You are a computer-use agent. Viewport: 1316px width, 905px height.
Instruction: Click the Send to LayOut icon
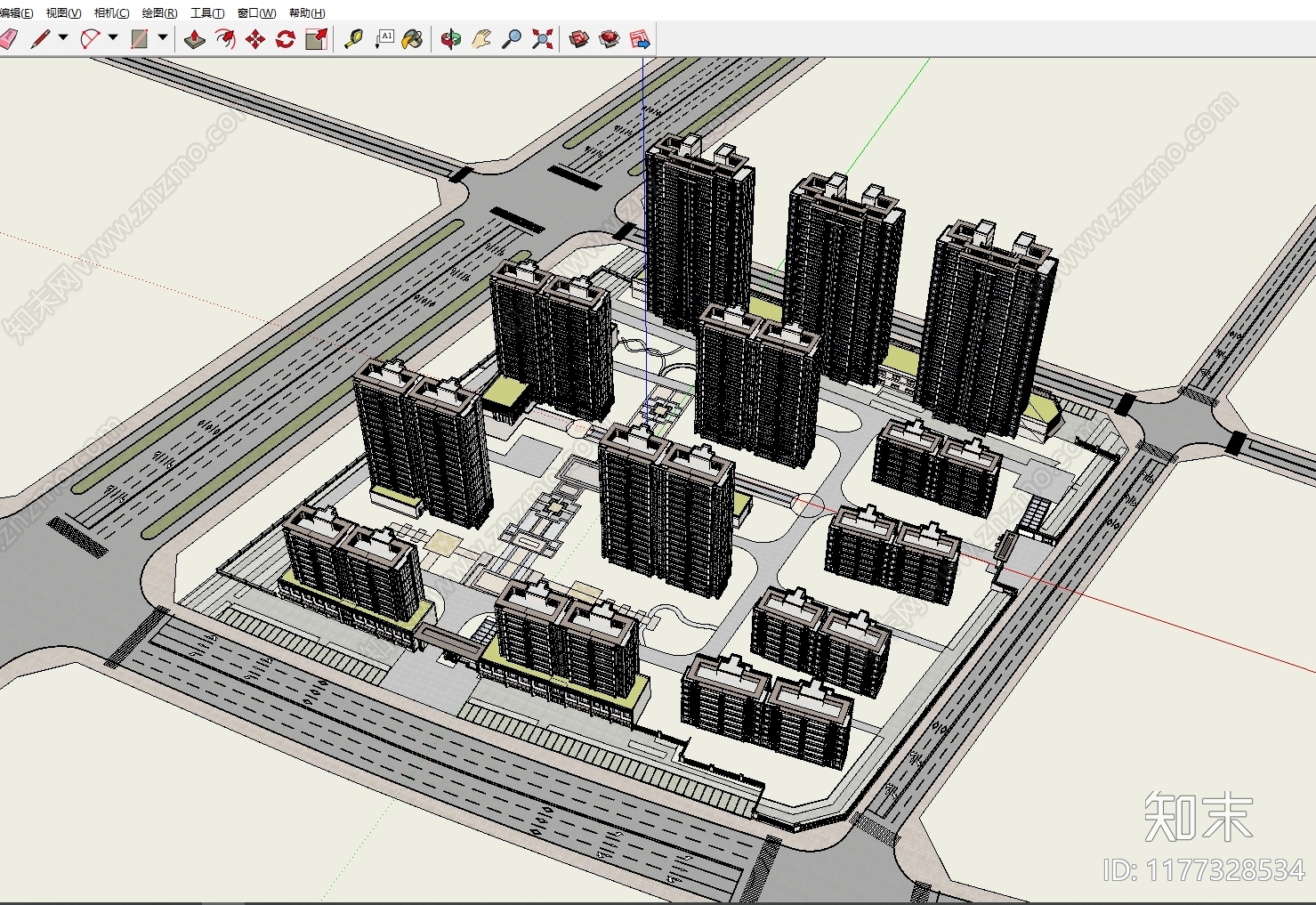[640, 39]
